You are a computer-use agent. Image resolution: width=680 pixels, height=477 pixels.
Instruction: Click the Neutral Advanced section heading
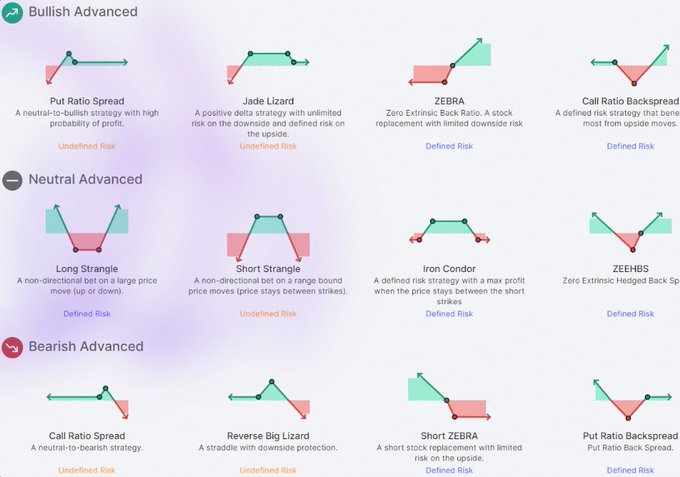coord(85,180)
